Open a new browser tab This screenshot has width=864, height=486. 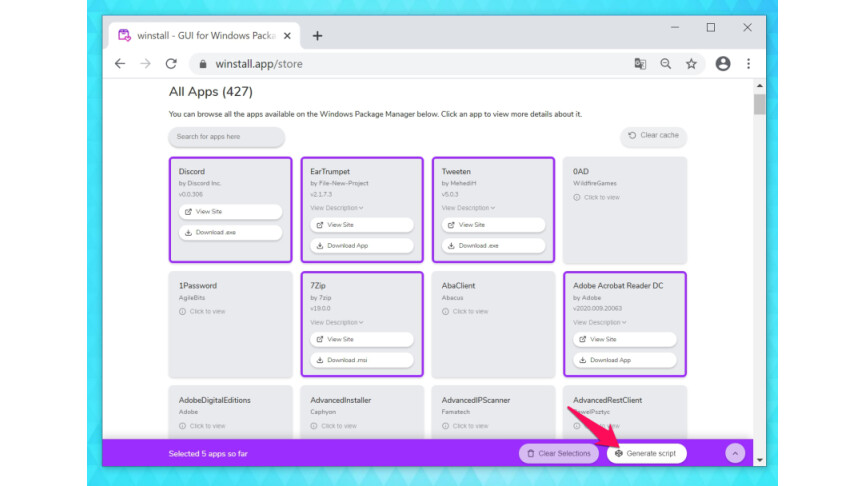pyautogui.click(x=317, y=36)
